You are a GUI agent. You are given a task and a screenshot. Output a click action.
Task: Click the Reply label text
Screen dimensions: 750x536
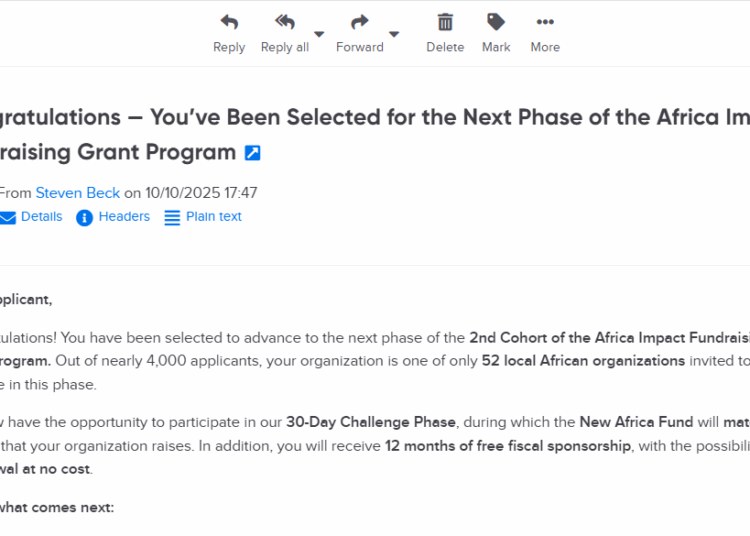229,47
